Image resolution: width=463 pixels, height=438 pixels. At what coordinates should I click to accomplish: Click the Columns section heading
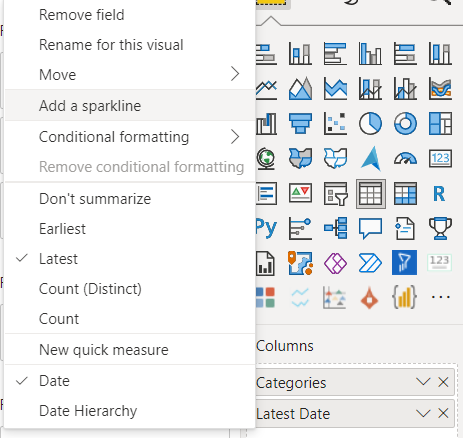click(285, 346)
